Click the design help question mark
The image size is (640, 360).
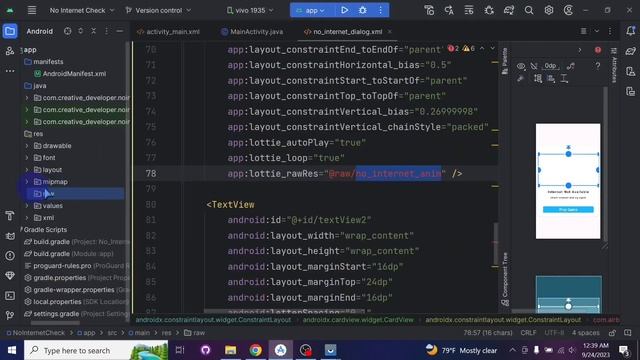click(598, 66)
